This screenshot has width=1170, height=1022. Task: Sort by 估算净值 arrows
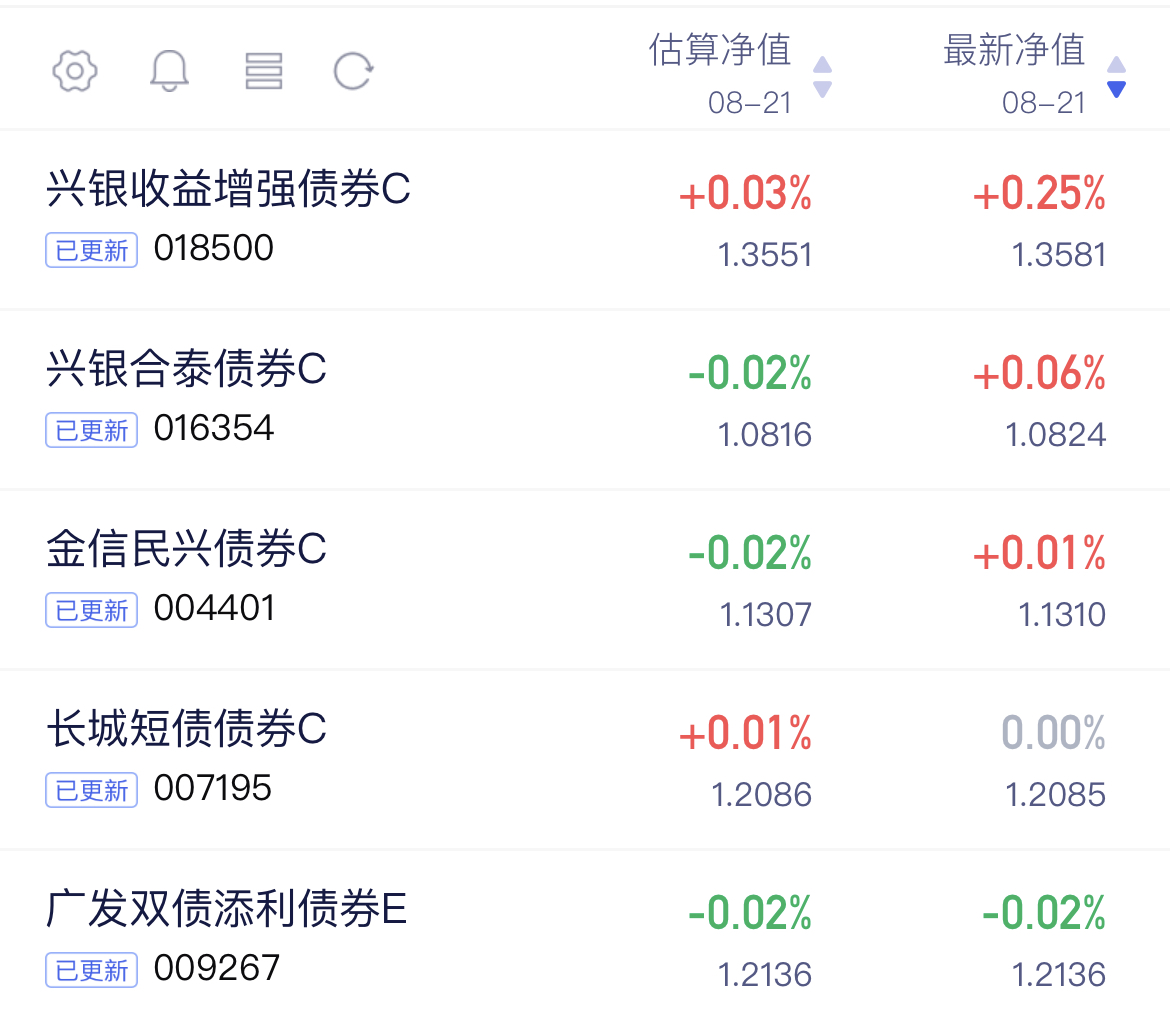click(822, 77)
